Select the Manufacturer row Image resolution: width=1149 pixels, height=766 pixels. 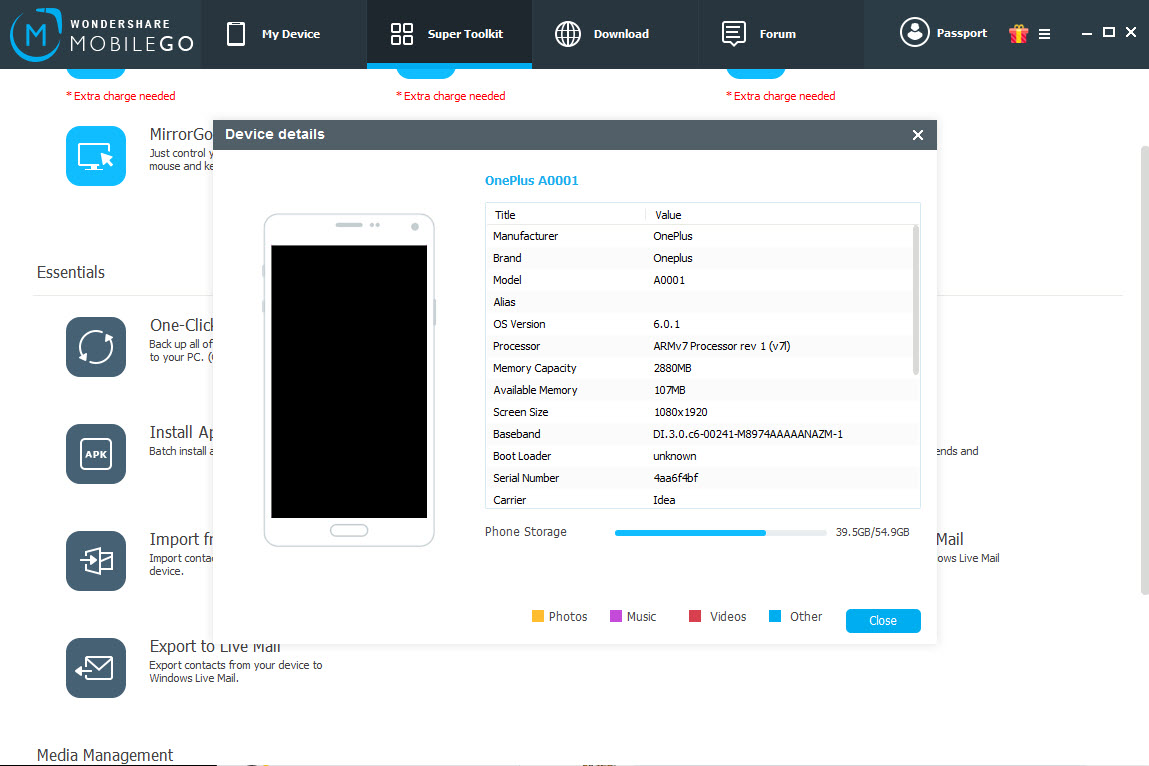700,236
